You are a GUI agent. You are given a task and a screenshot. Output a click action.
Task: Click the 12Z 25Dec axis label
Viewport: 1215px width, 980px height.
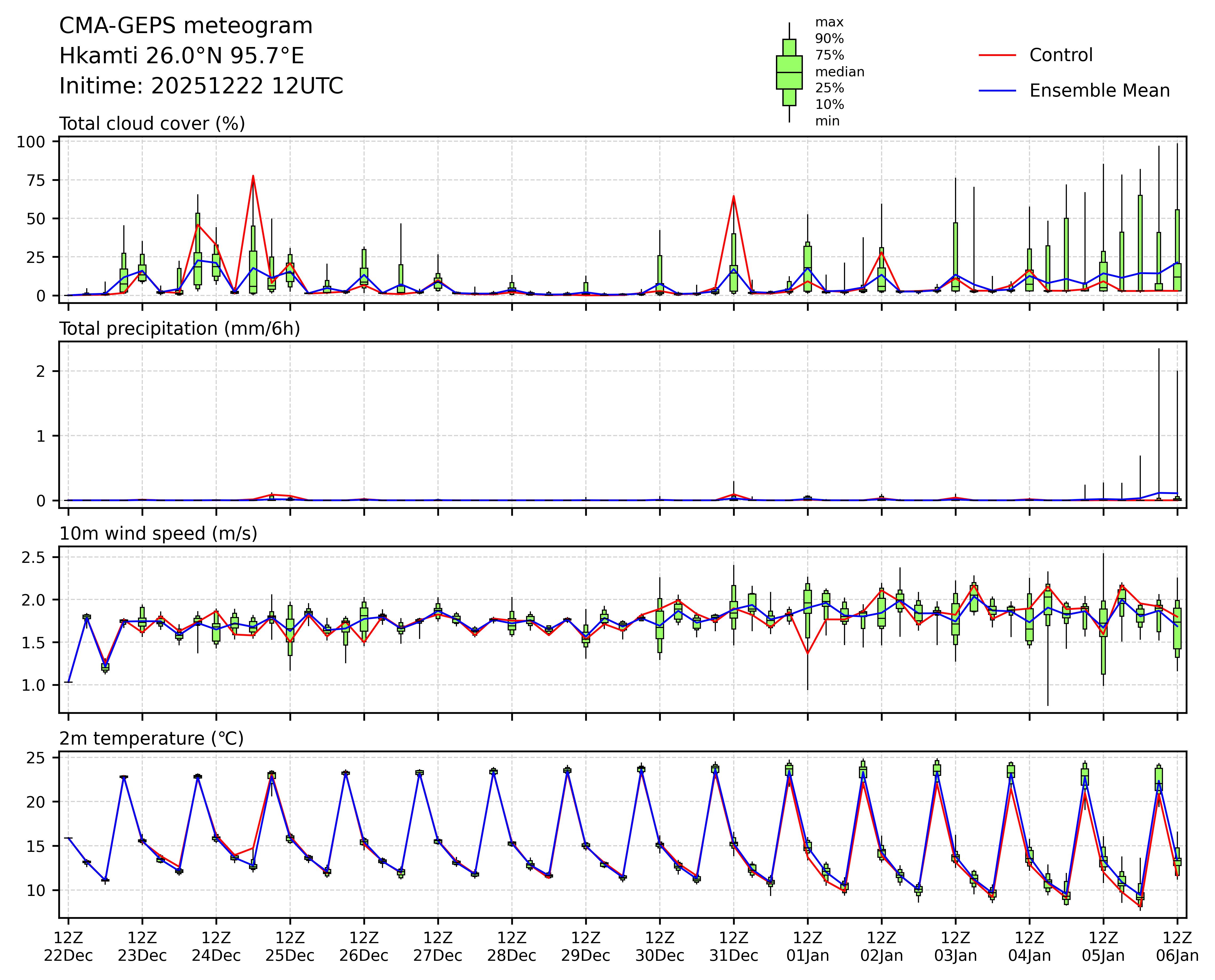tap(290, 947)
